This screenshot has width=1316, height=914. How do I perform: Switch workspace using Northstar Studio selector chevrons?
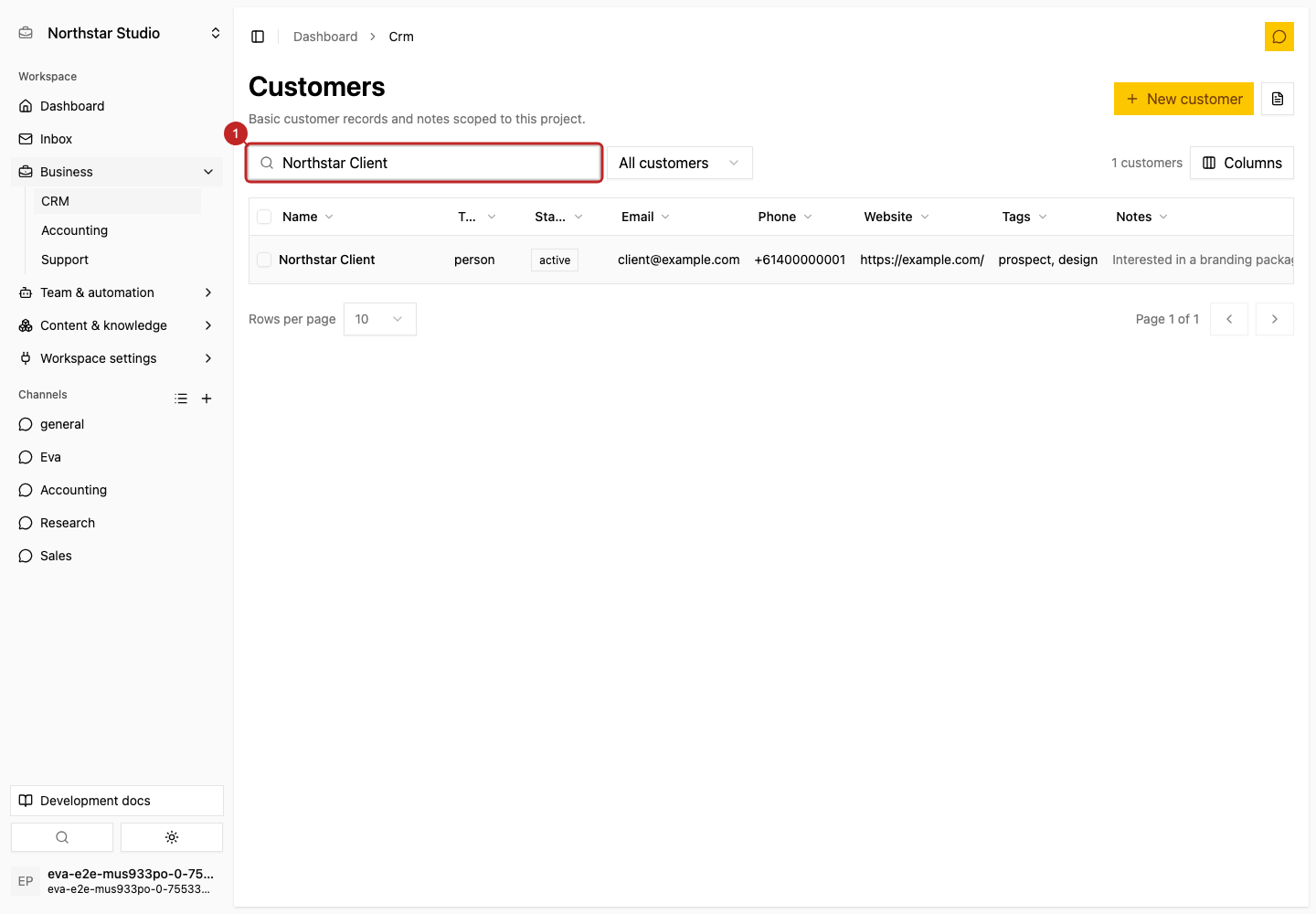pos(216,33)
